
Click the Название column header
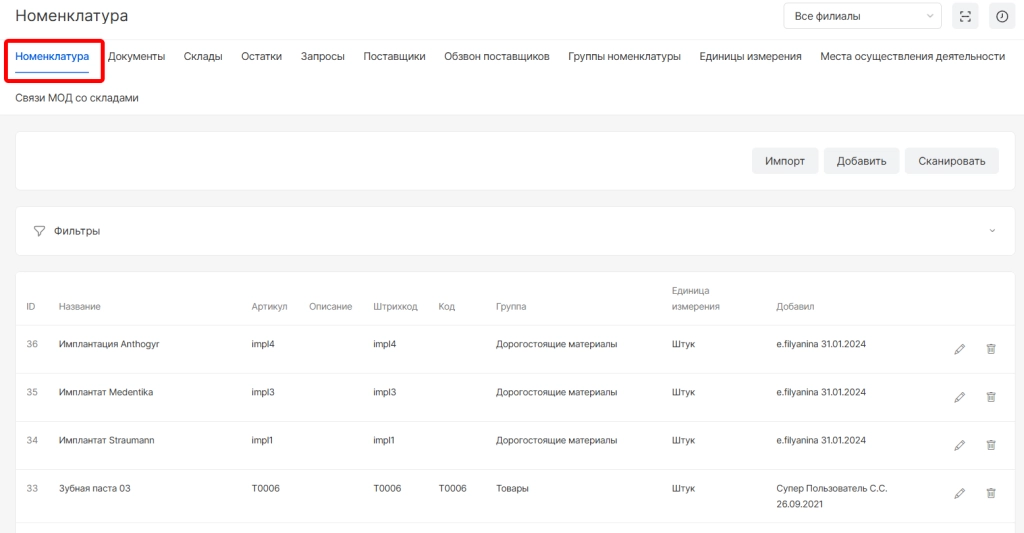tap(80, 306)
